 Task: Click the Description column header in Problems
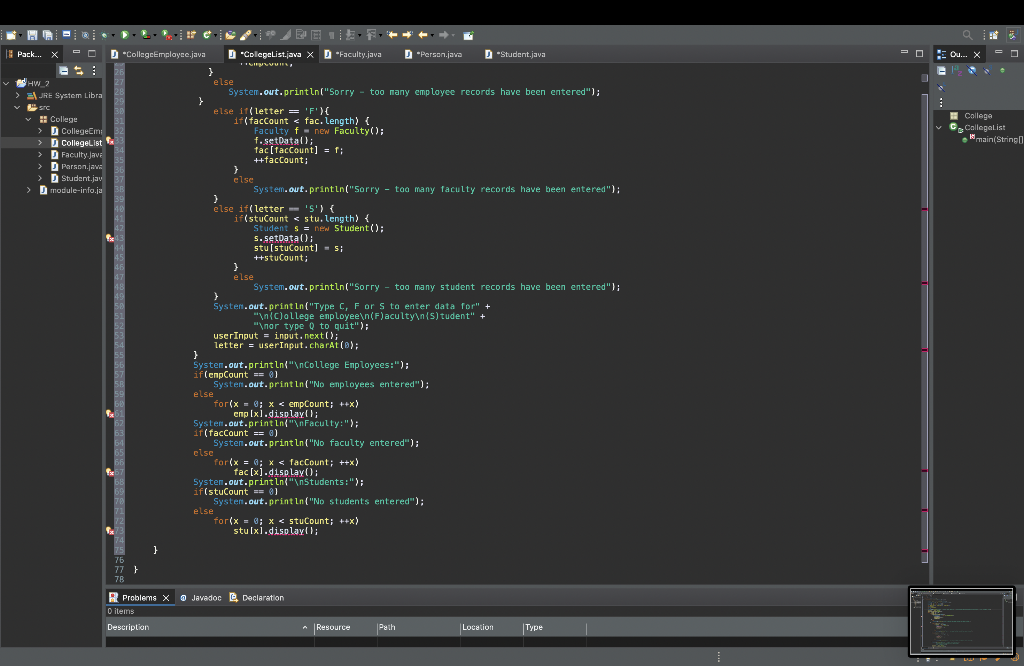click(x=128, y=627)
